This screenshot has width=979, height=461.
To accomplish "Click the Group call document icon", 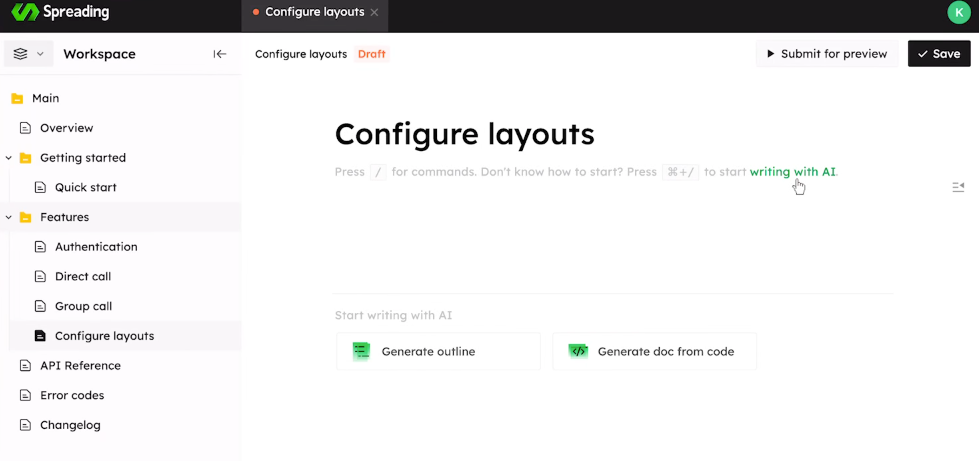I will [x=40, y=306].
